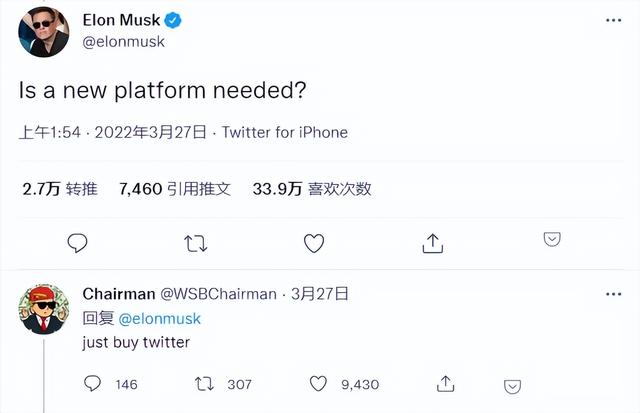
Task: Open the @elonmusk mention in the reply
Action: (160, 318)
